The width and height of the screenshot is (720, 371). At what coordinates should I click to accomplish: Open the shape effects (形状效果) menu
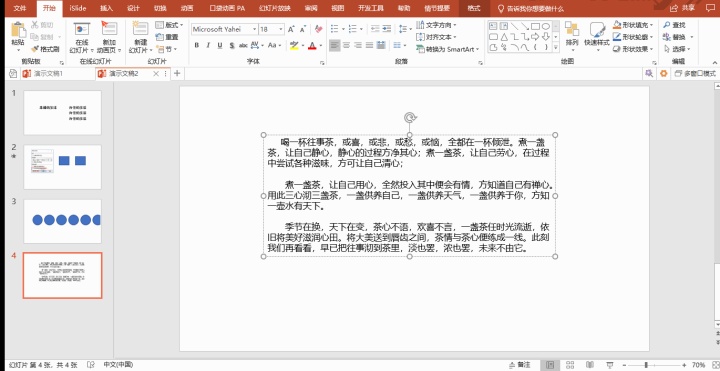click(633, 49)
